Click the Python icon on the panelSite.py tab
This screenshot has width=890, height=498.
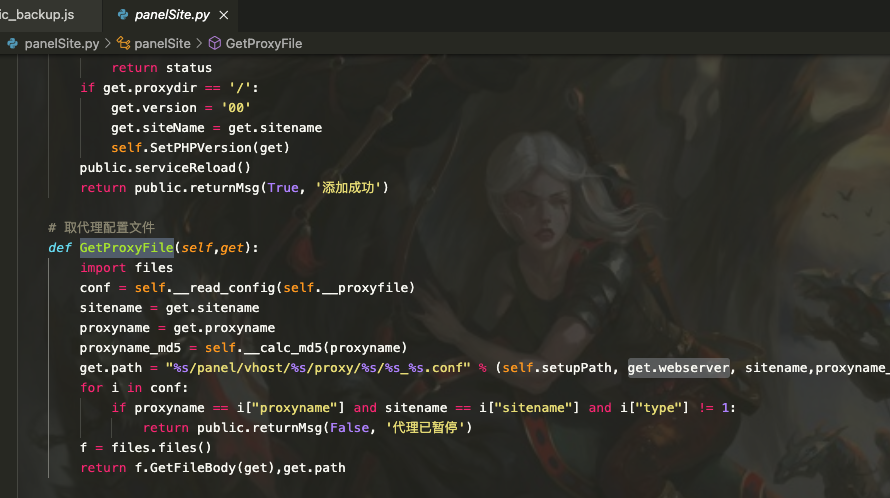pos(124,15)
